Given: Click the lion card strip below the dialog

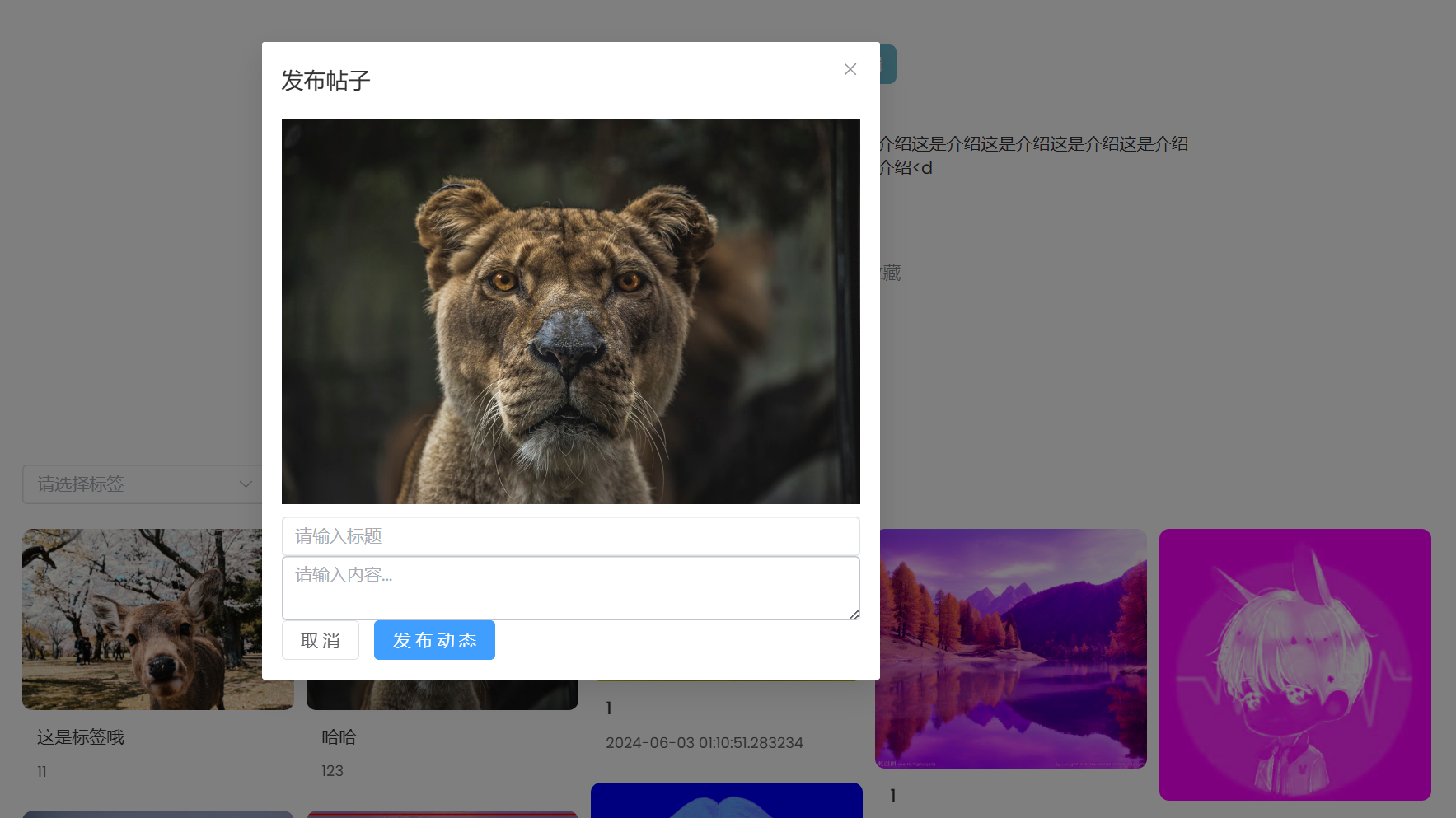Looking at the screenshot, I should 442,694.
